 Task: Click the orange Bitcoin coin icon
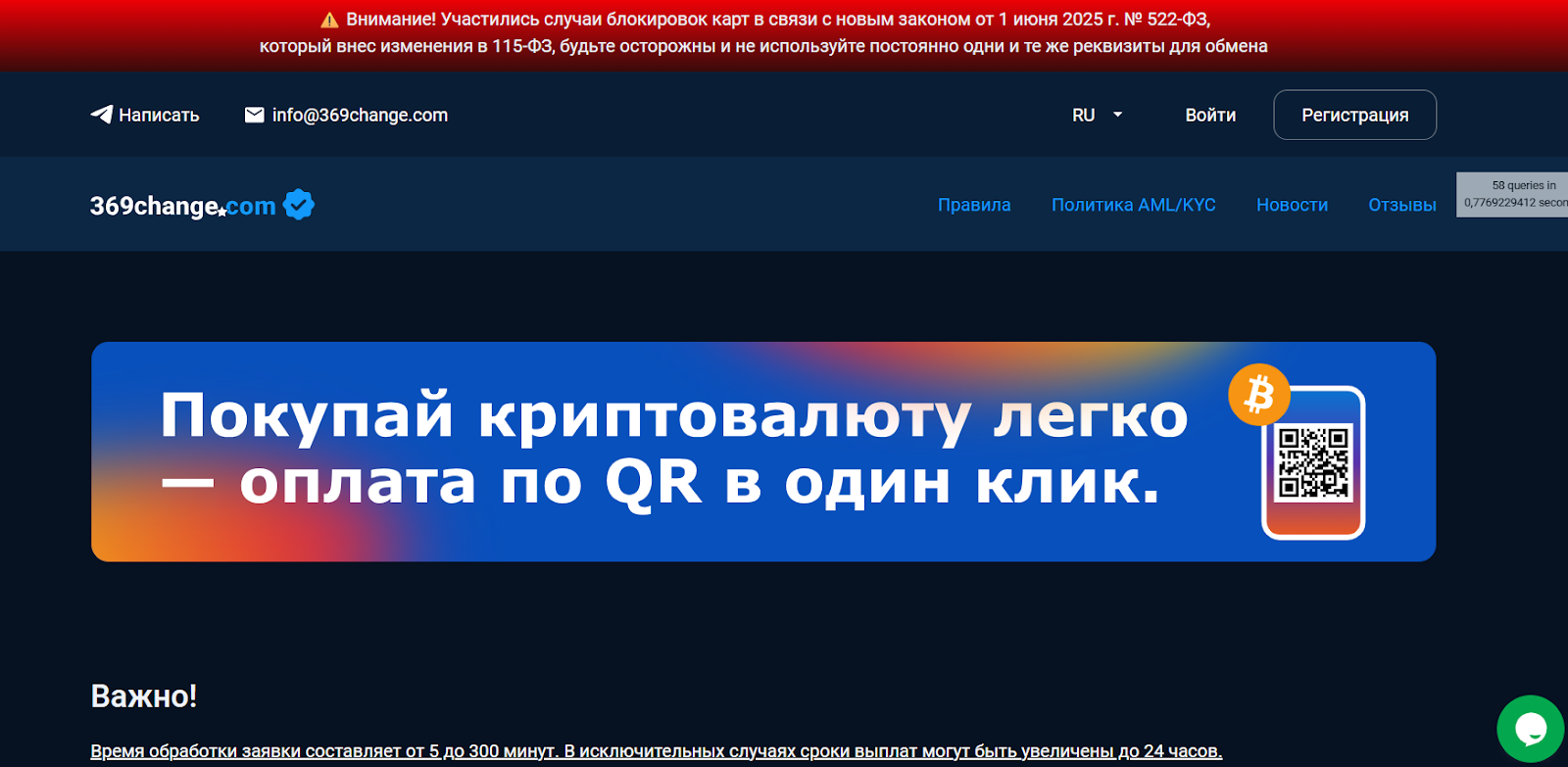coord(1258,395)
